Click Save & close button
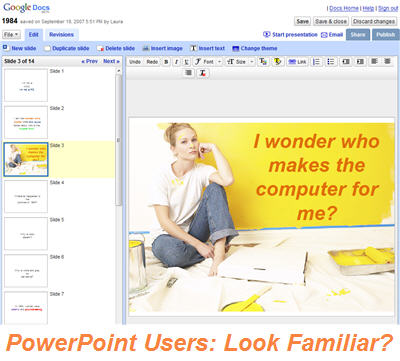Screen dimensions: 400x361 pos(331,21)
